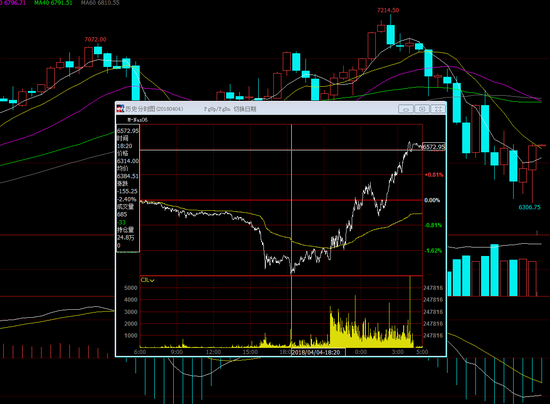The width and height of the screenshot is (550, 404).
Task: Click the -2.40% change value in info panel
Action: pyautogui.click(x=127, y=199)
